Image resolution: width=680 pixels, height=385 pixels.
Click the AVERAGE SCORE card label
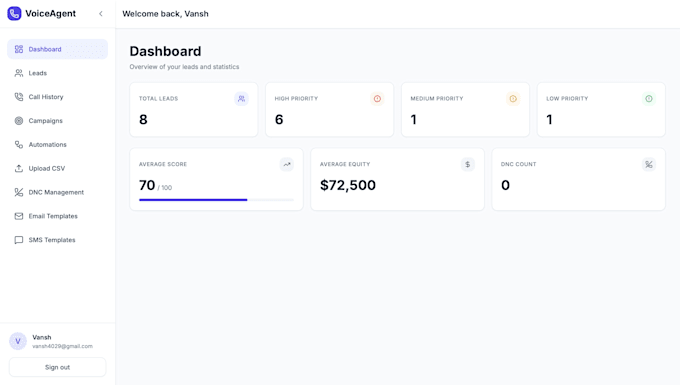click(163, 164)
